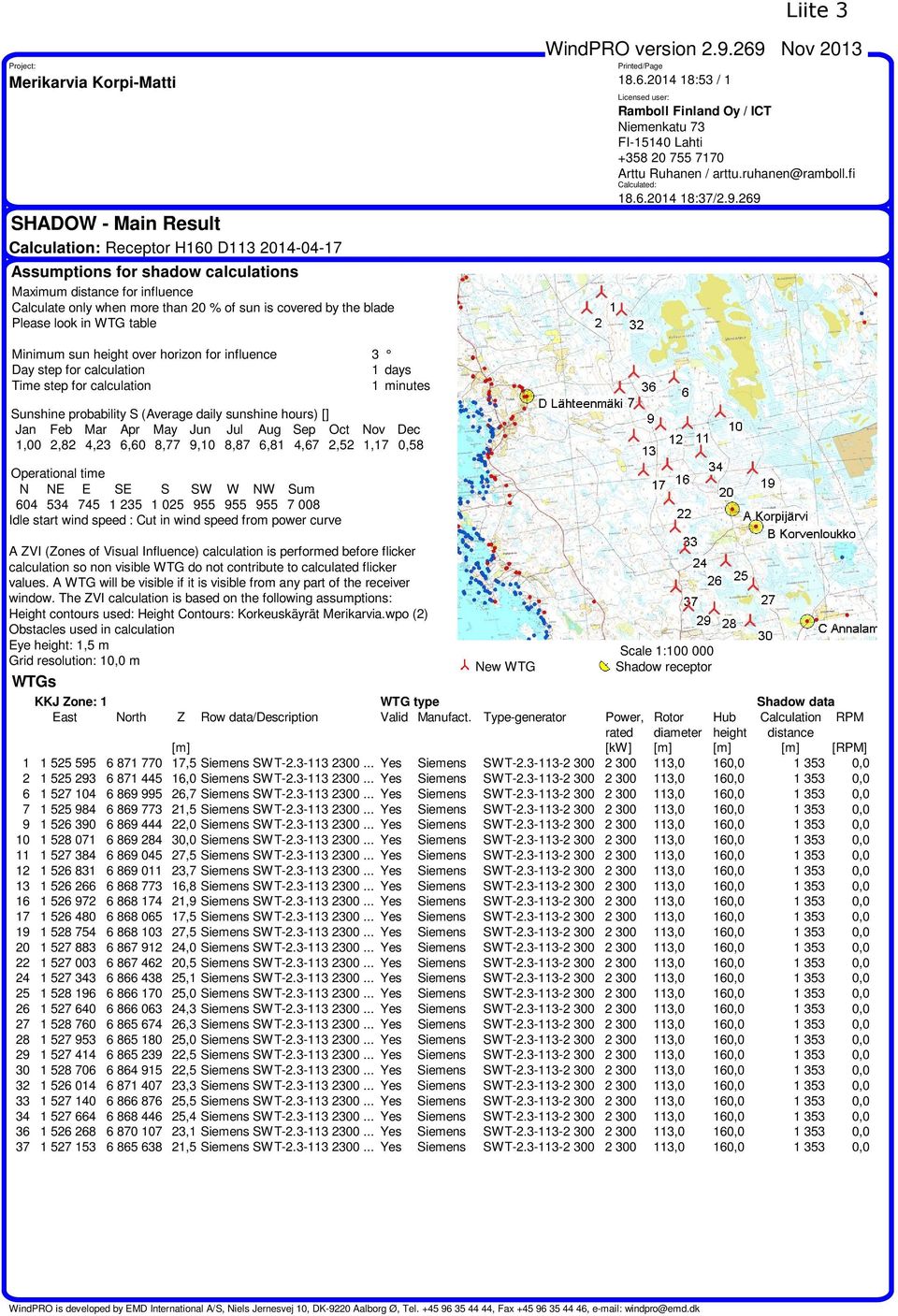This screenshot has width=898, height=1316.
Task: Select the A Korpijärvi receptor marker on map
Action: point(732,510)
